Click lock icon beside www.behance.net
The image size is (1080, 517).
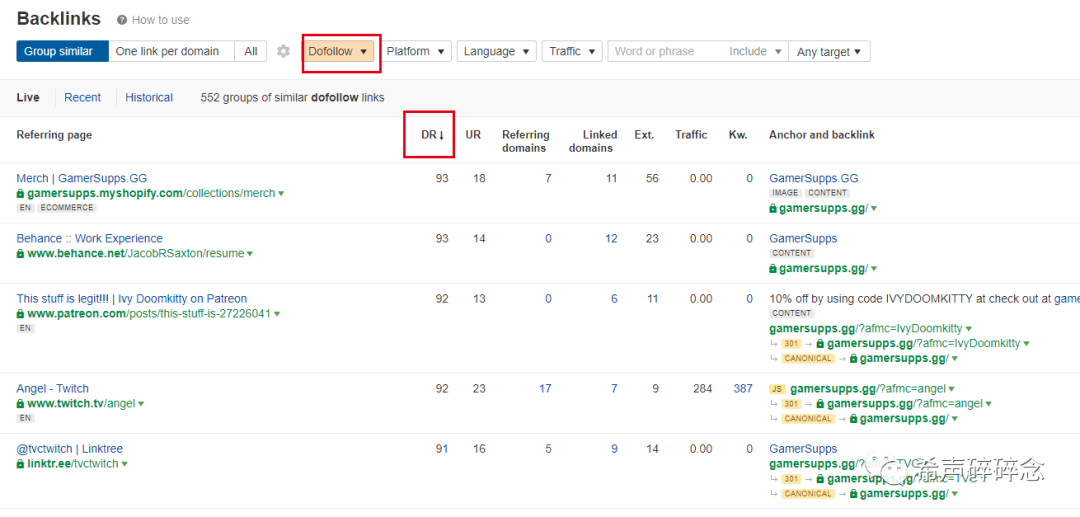21,253
